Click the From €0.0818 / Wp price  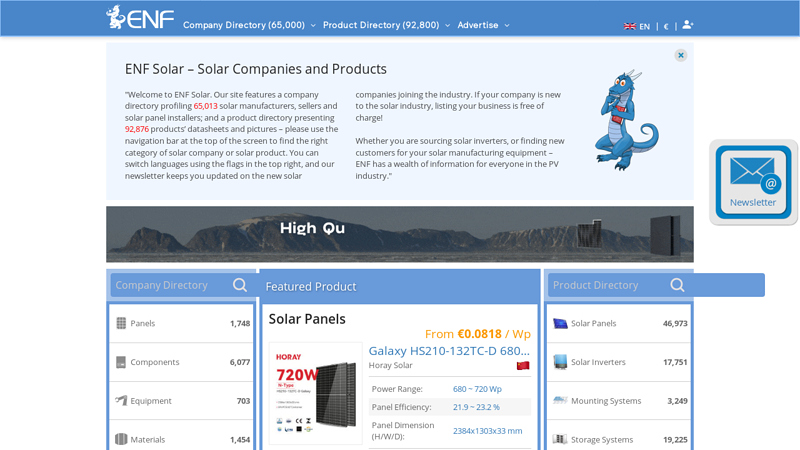click(478, 334)
